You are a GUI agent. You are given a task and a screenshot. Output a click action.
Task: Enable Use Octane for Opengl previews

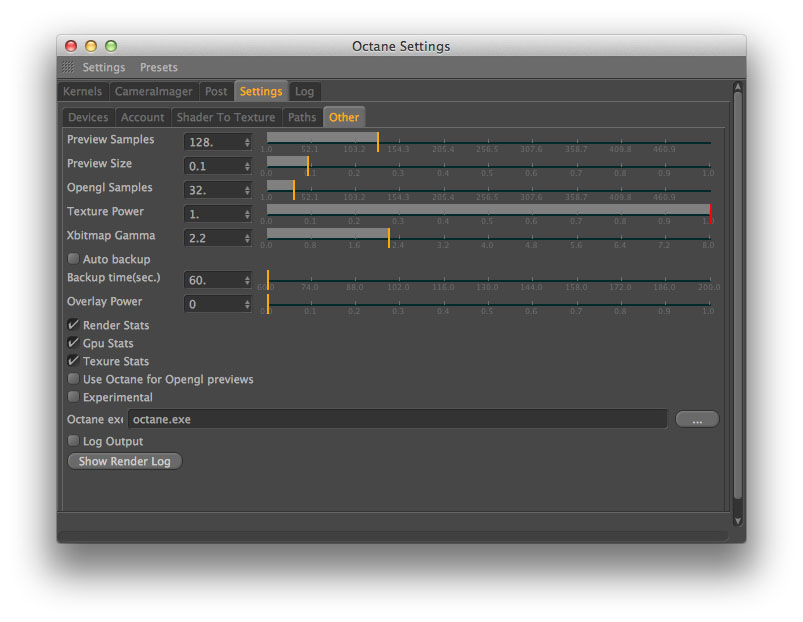coord(73,379)
